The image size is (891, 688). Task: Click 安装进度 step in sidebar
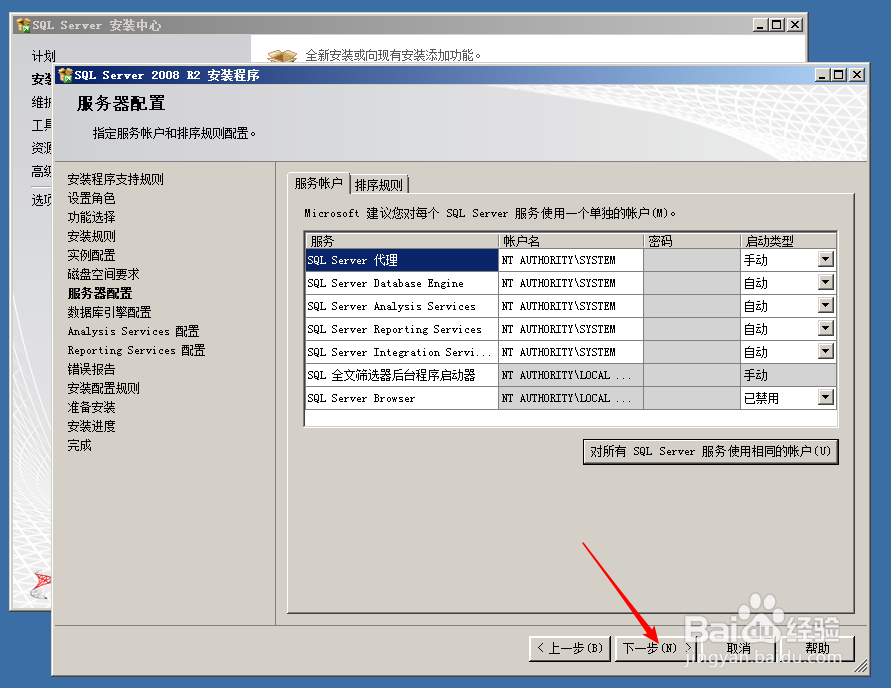click(91, 426)
